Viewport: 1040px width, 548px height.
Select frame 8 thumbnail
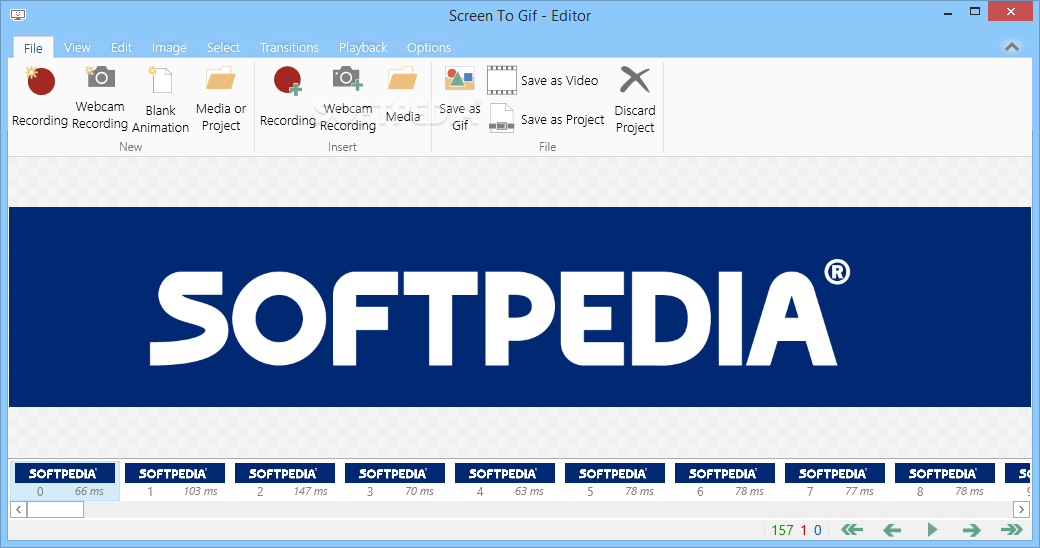(x=945, y=481)
